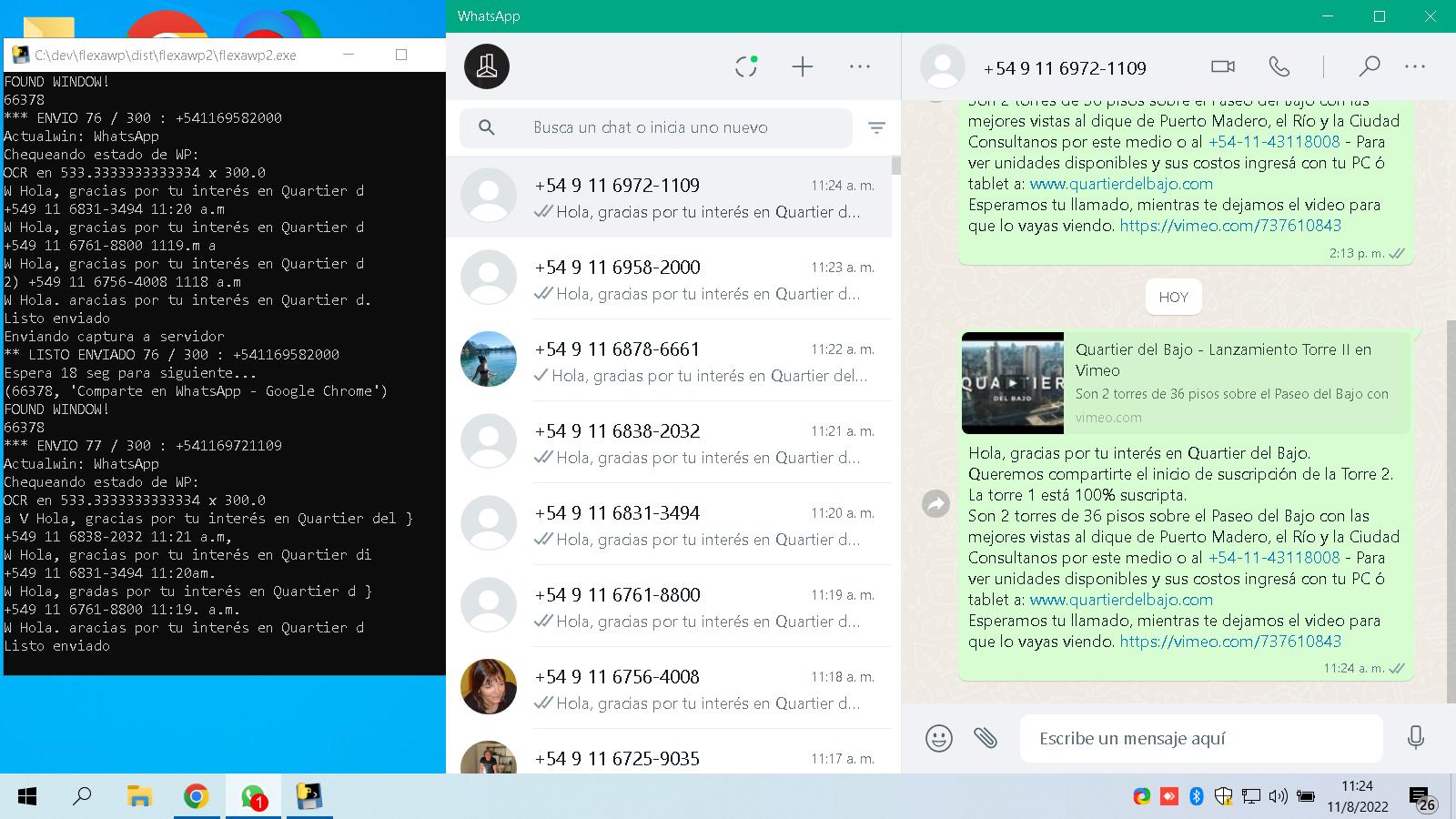Start a new chat with the plus icon

[802, 66]
